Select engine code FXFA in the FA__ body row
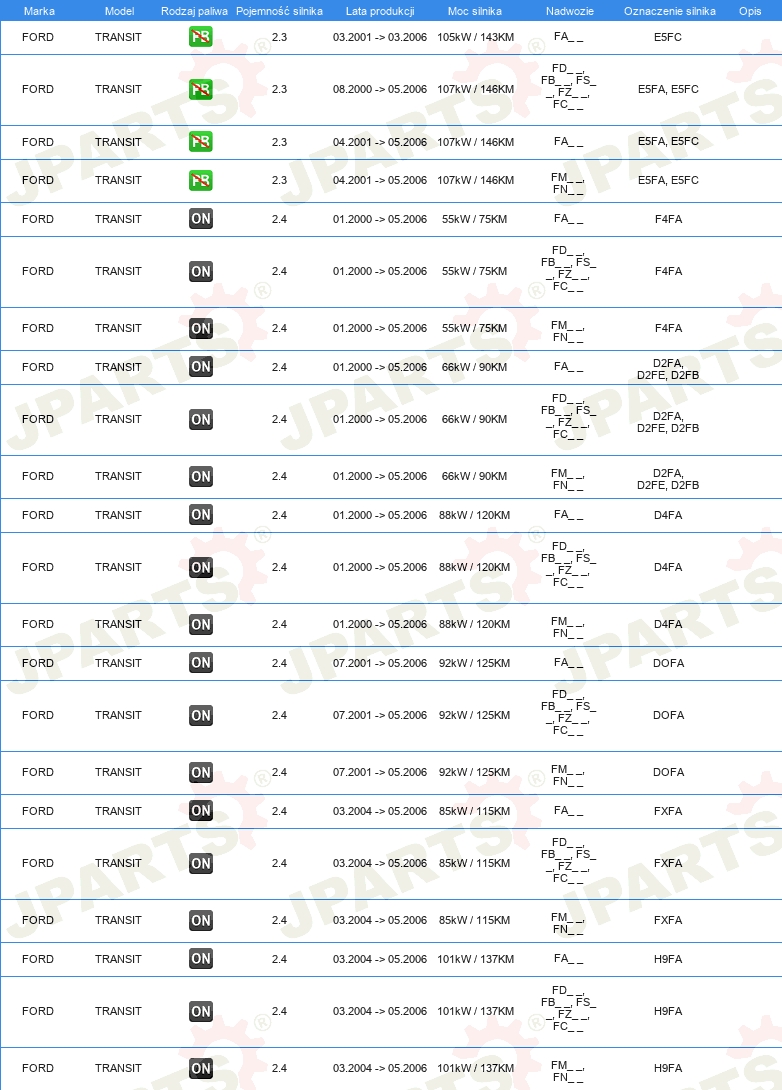 pos(668,811)
